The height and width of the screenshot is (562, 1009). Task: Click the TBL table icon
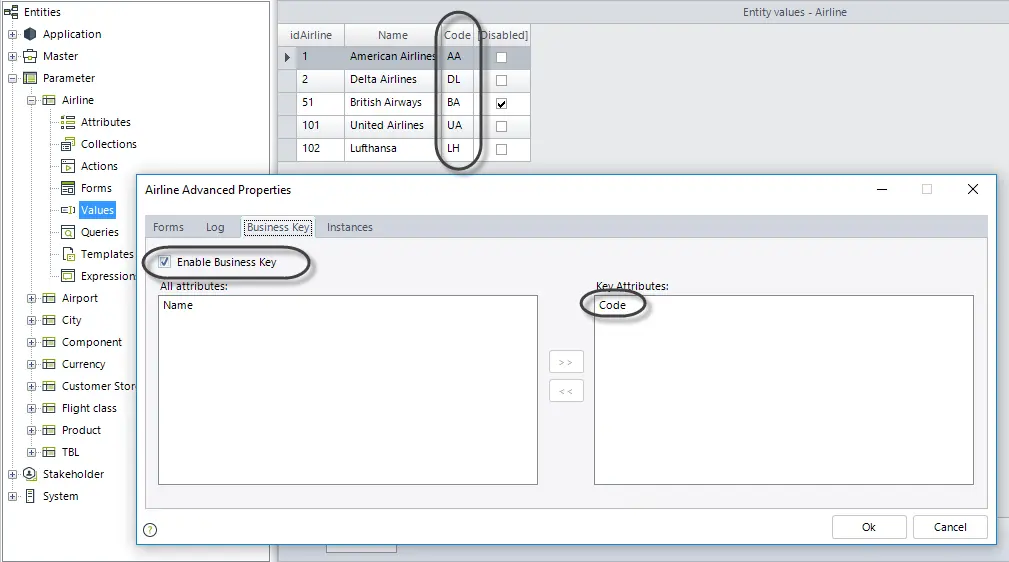click(x=49, y=452)
